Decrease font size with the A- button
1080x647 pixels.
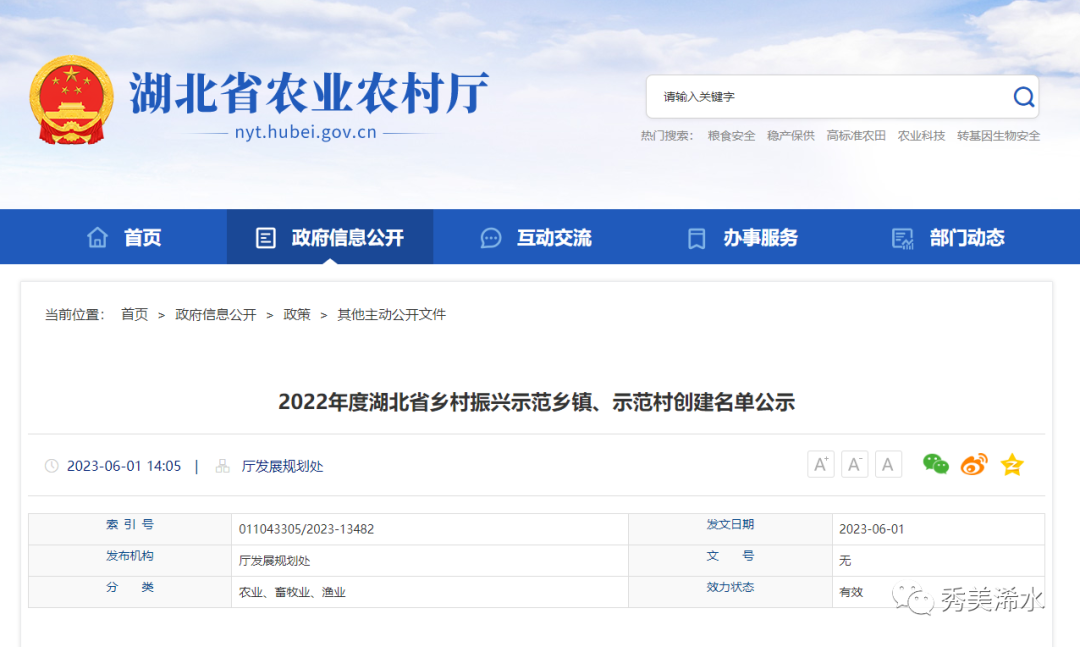pos(854,463)
